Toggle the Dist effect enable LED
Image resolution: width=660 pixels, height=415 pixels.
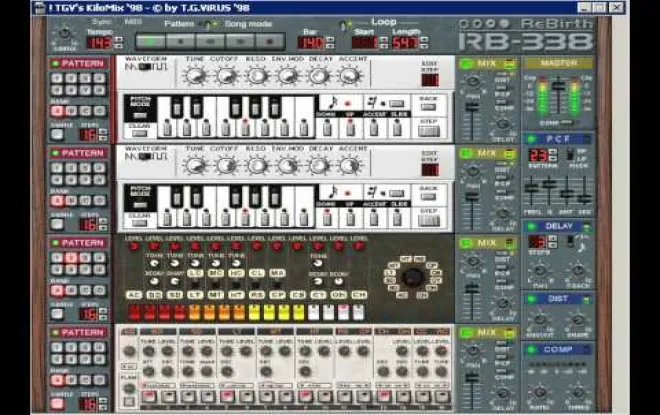tap(532, 299)
